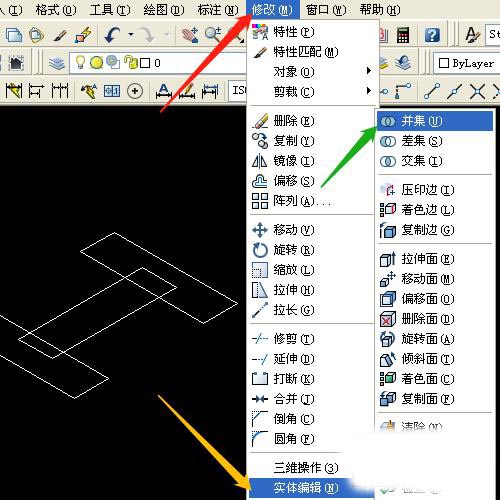This screenshot has width=500, height=500.
Task: Click 镜像(I) Mirror menu entry
Action: coord(312,161)
